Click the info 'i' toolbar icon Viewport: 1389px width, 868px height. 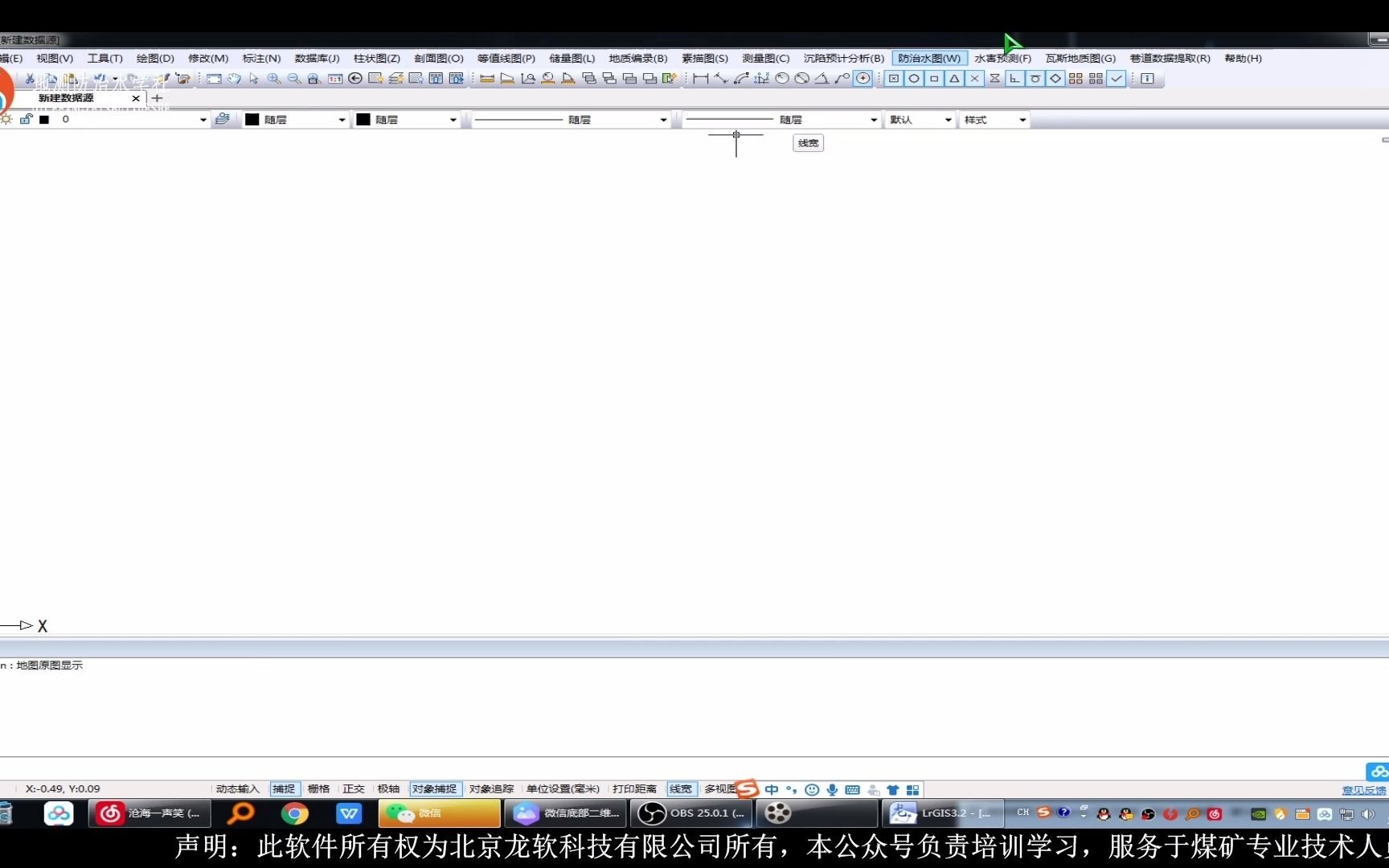pos(1147,79)
